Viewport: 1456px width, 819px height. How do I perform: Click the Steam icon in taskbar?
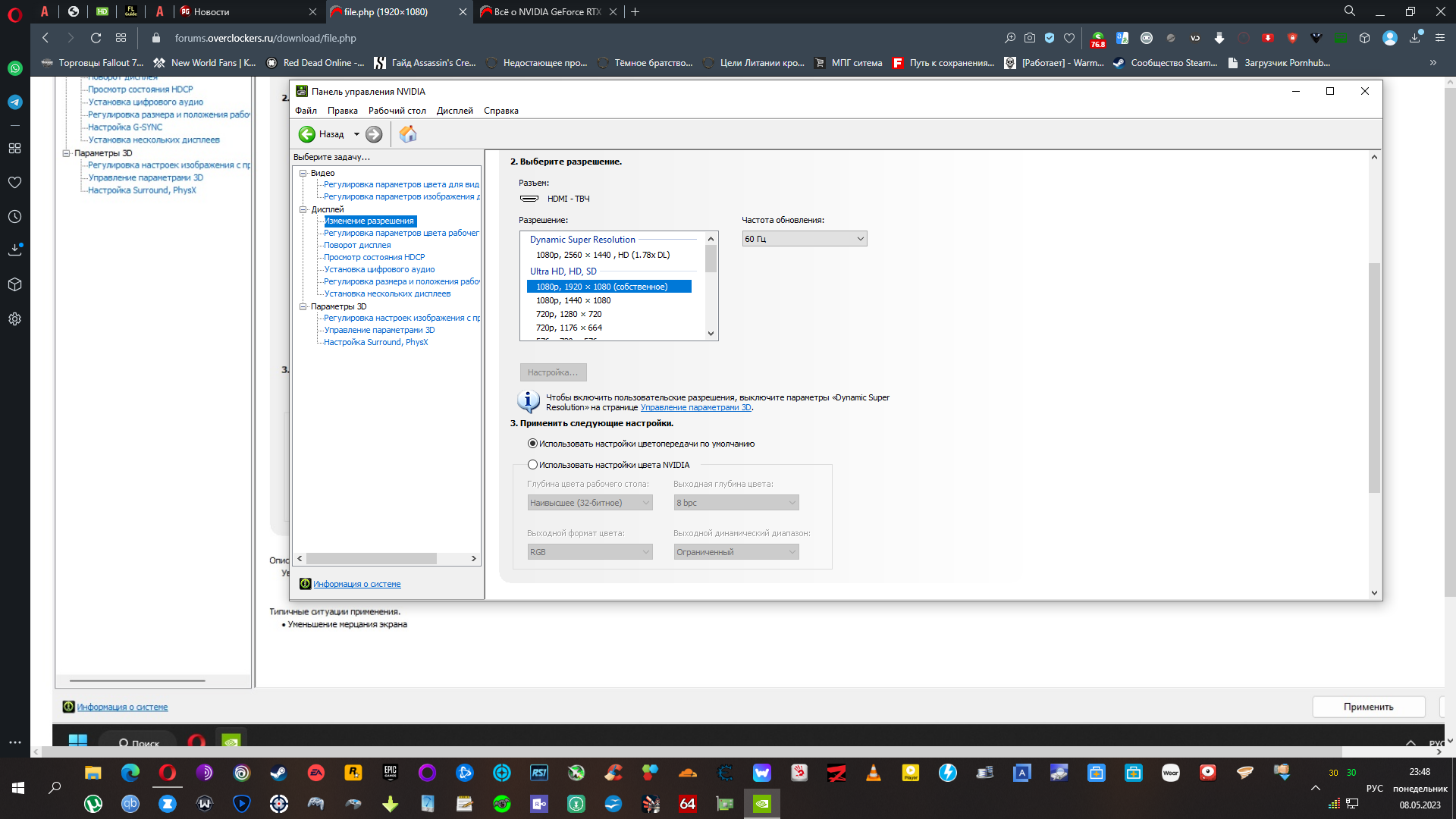pos(278,773)
